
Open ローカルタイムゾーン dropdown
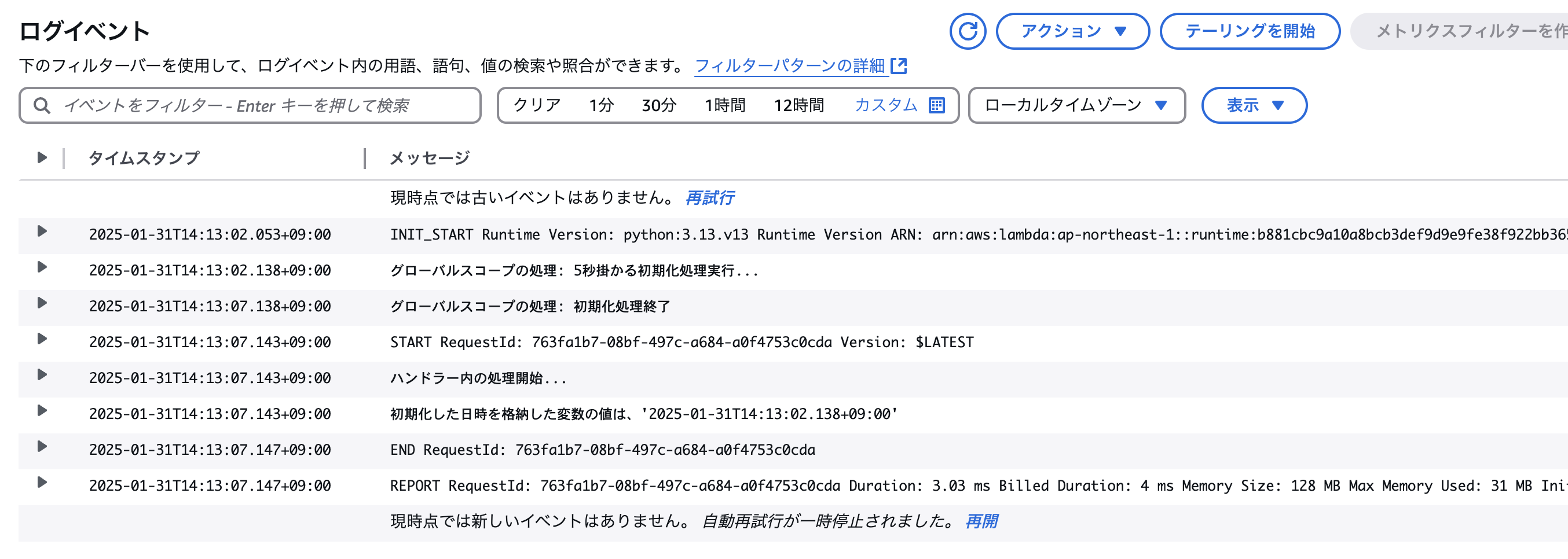(1076, 105)
